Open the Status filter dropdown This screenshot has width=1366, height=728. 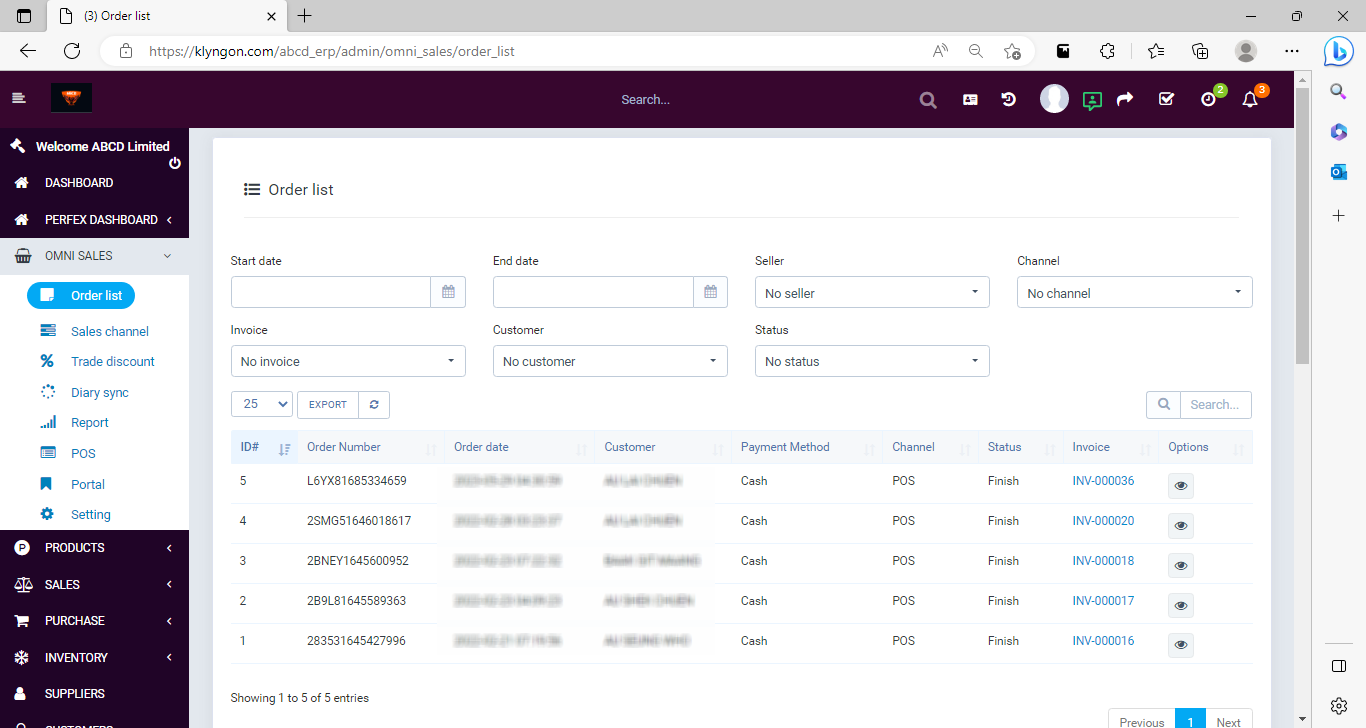click(872, 361)
